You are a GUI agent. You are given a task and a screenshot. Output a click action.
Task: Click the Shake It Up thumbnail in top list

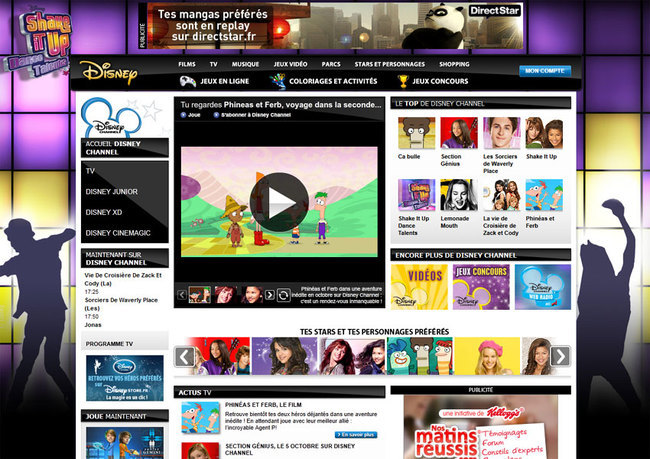544,133
